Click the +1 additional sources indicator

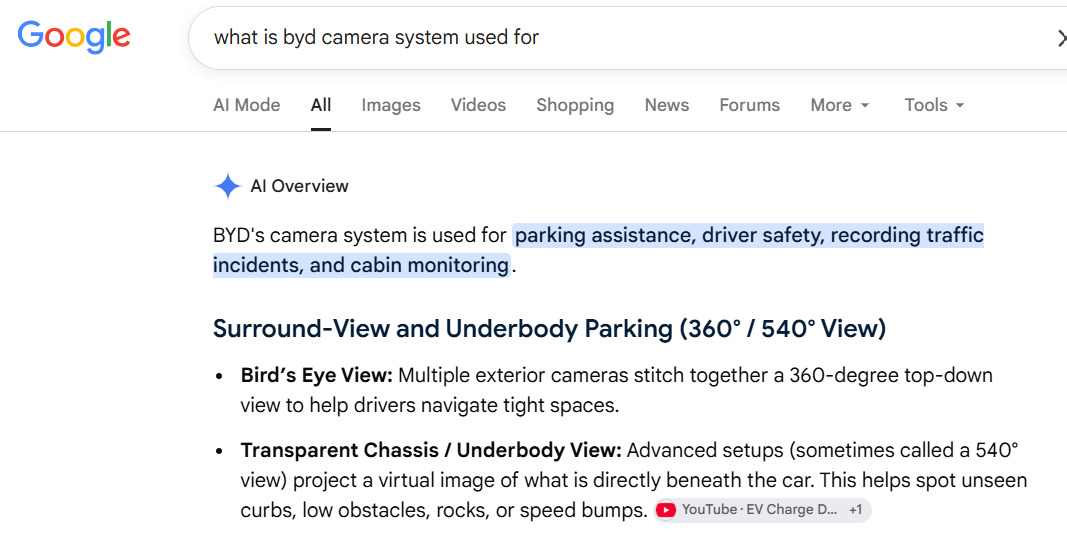(855, 510)
